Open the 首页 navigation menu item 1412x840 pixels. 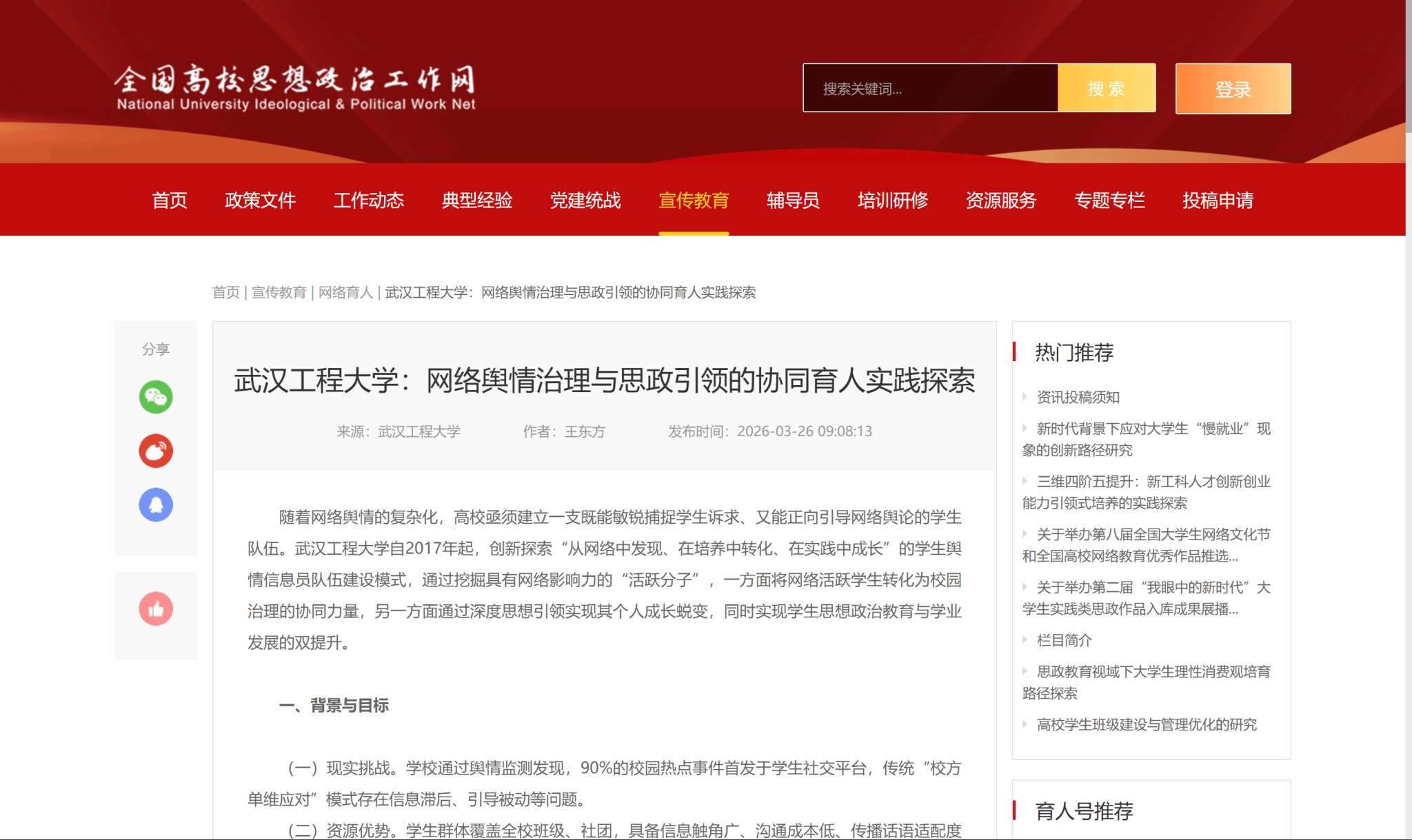coord(170,201)
